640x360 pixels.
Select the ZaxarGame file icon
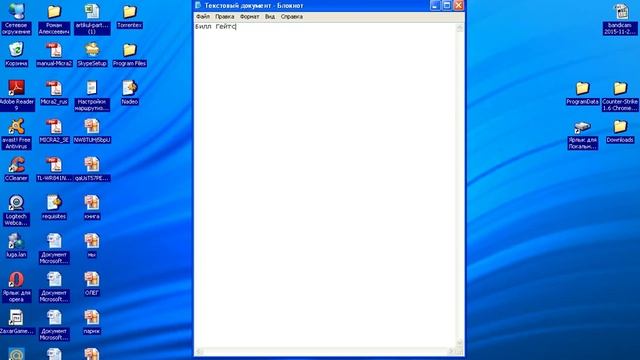point(16,322)
